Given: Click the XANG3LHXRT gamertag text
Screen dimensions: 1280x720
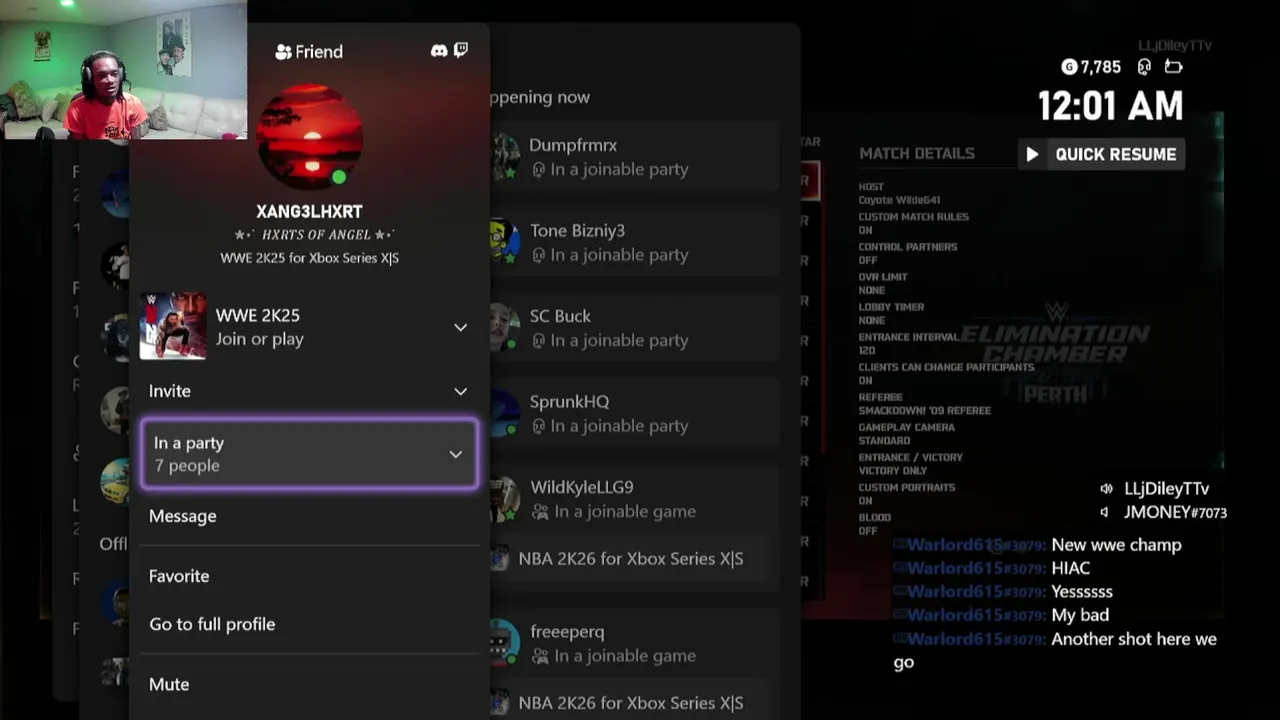Looking at the screenshot, I should click(x=309, y=212).
